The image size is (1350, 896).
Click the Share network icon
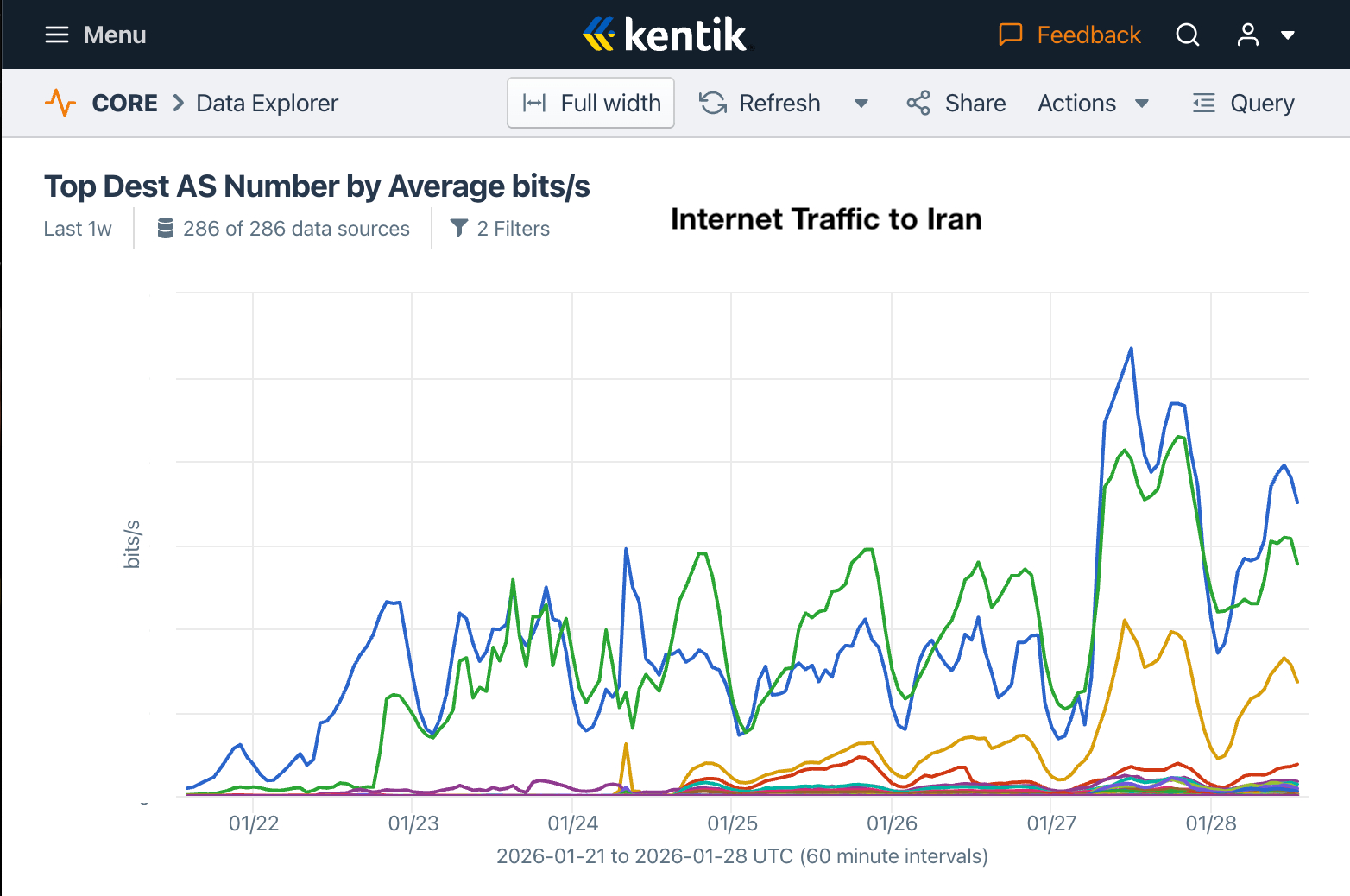click(918, 104)
